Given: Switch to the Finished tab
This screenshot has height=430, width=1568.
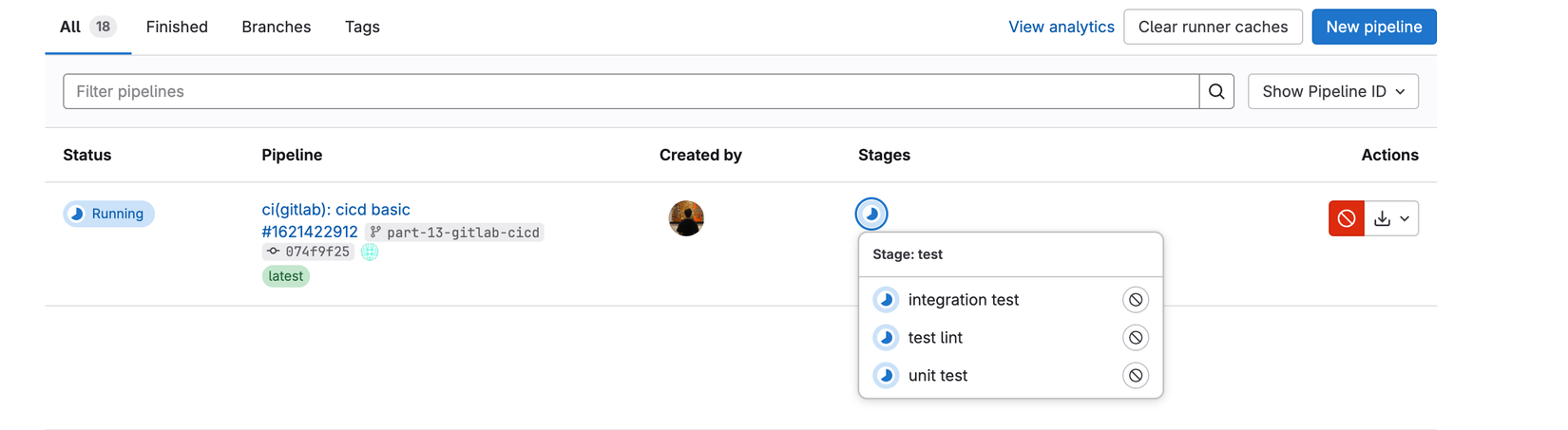Looking at the screenshot, I should click(177, 27).
